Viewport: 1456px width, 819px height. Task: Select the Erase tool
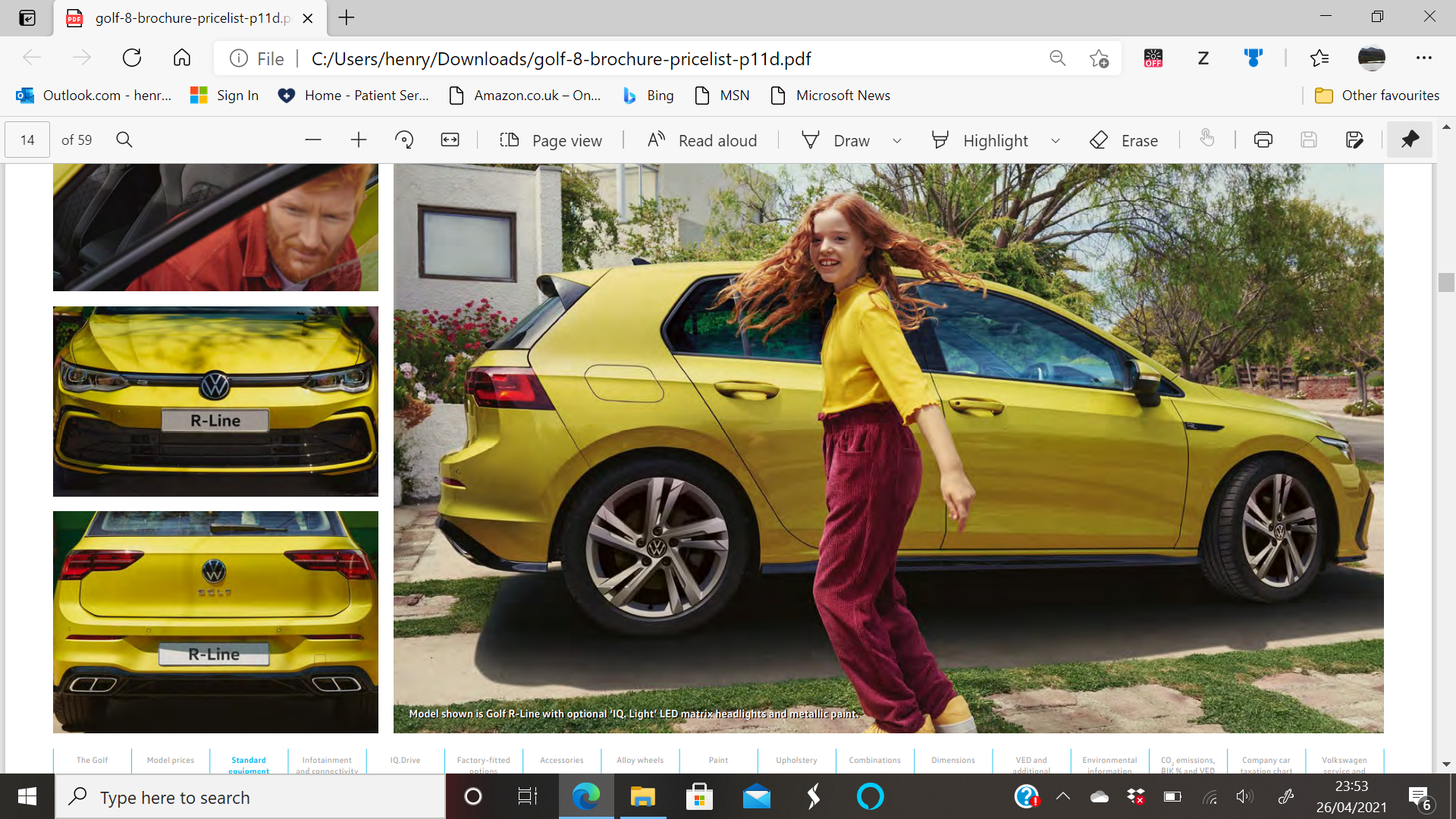(1124, 140)
